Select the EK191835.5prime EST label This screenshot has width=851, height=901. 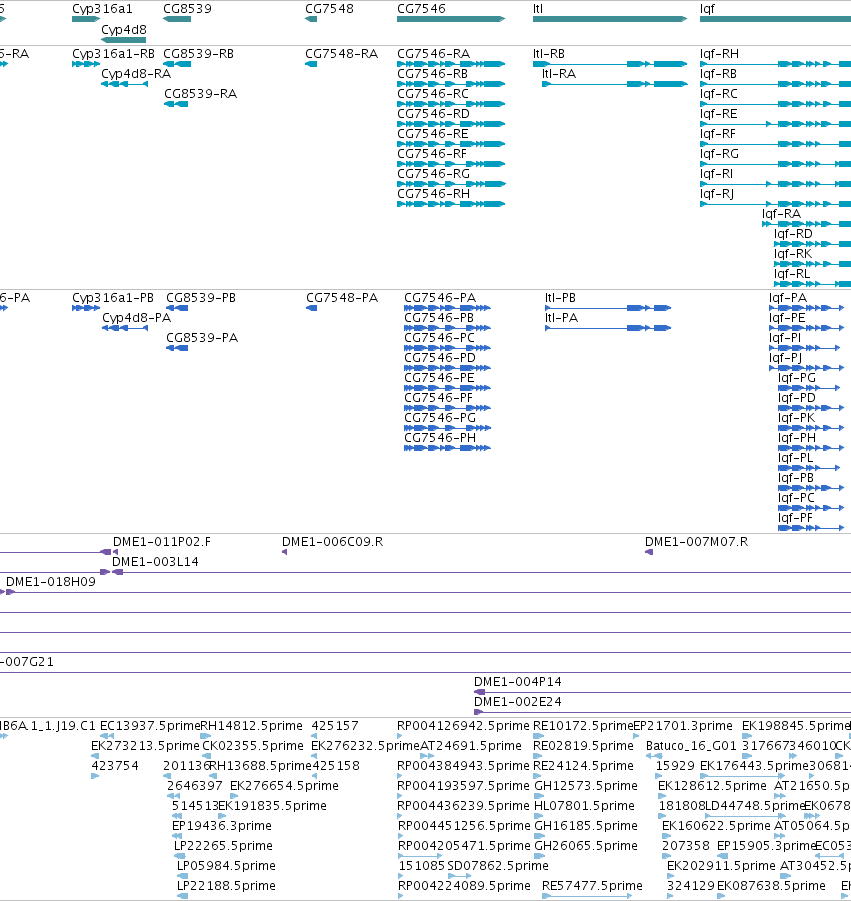coord(272,806)
